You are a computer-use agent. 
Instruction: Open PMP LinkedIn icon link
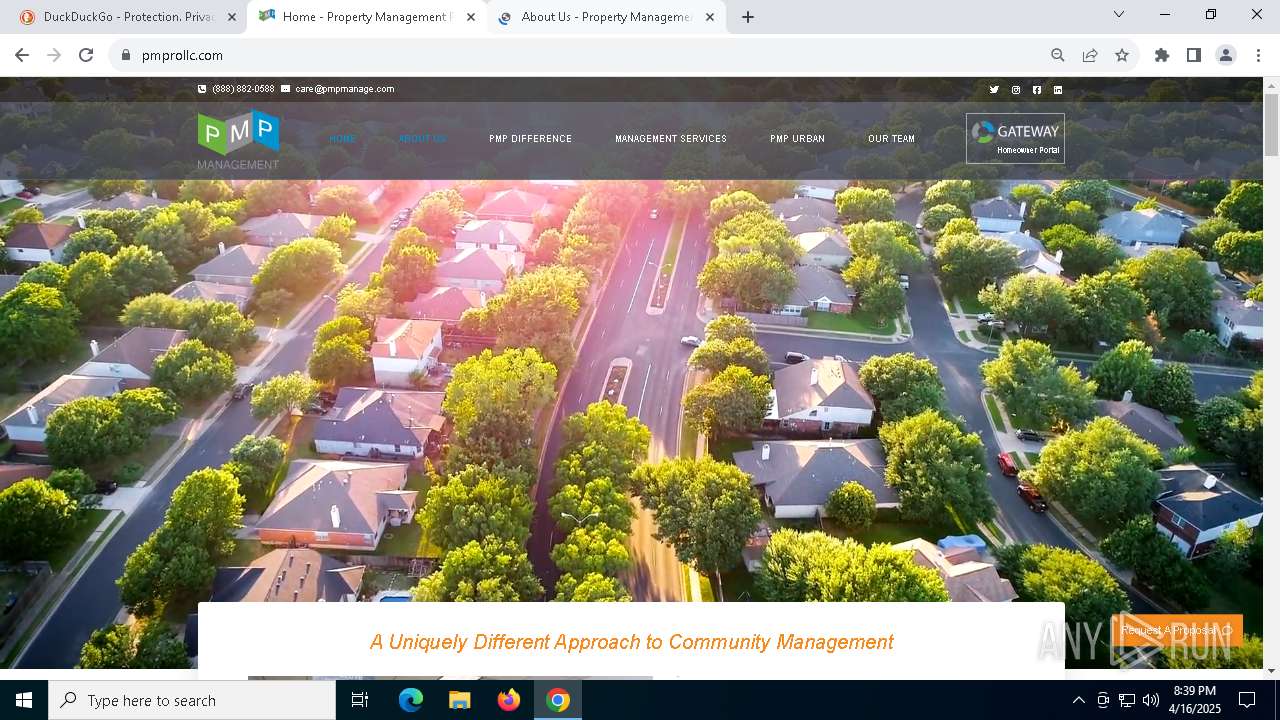click(1058, 90)
